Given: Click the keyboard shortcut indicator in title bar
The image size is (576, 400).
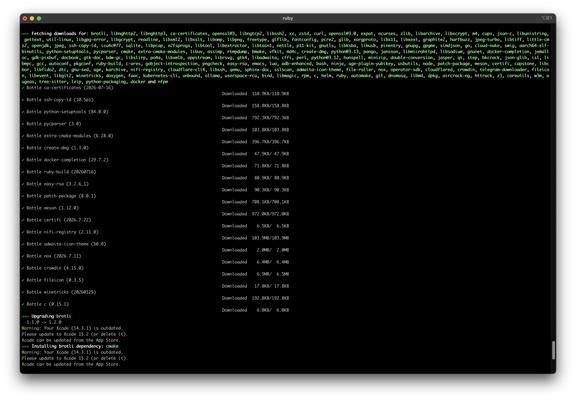Looking at the screenshot, I should coord(546,18).
